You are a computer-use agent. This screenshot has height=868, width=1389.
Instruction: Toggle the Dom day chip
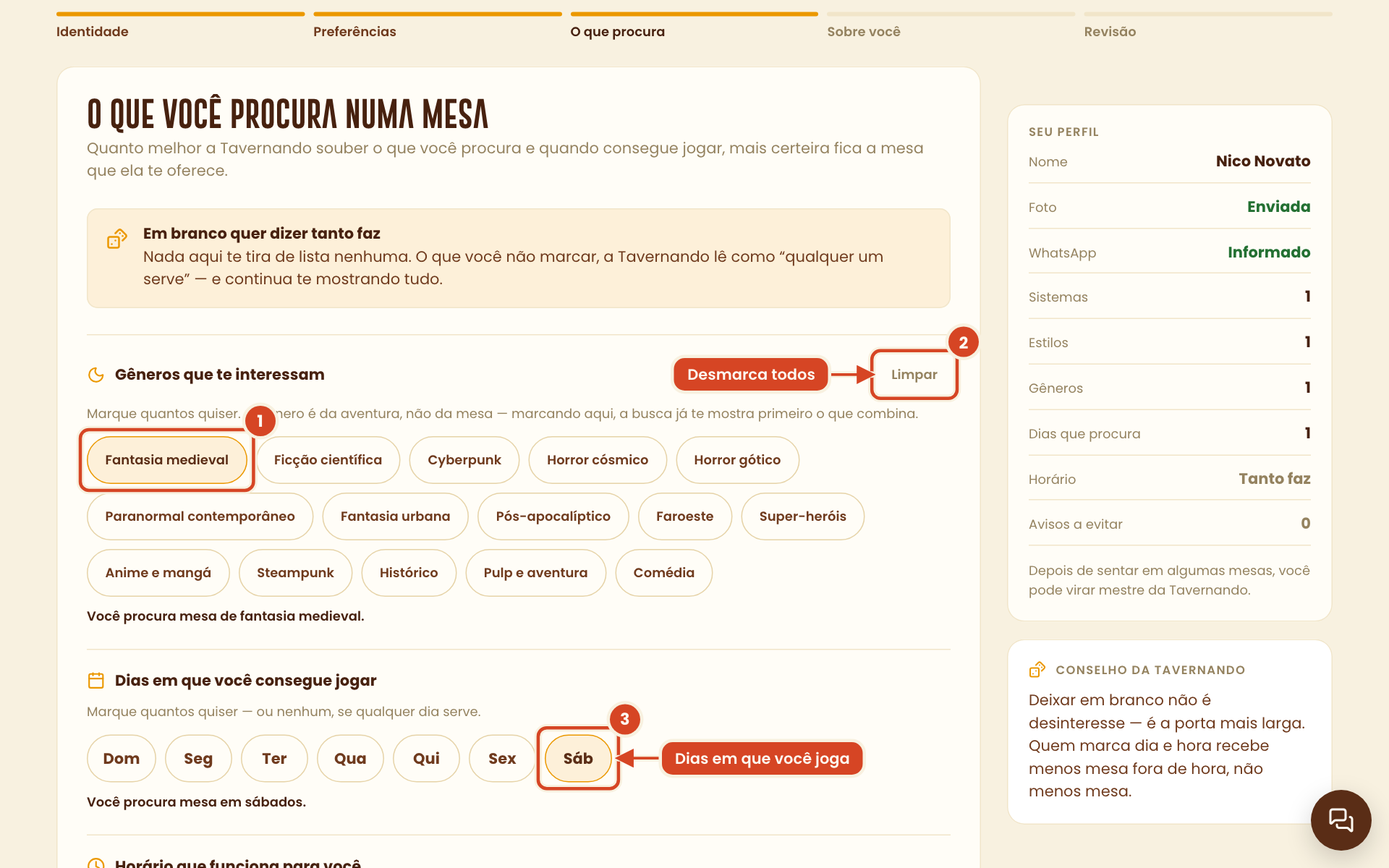pyautogui.click(x=121, y=759)
